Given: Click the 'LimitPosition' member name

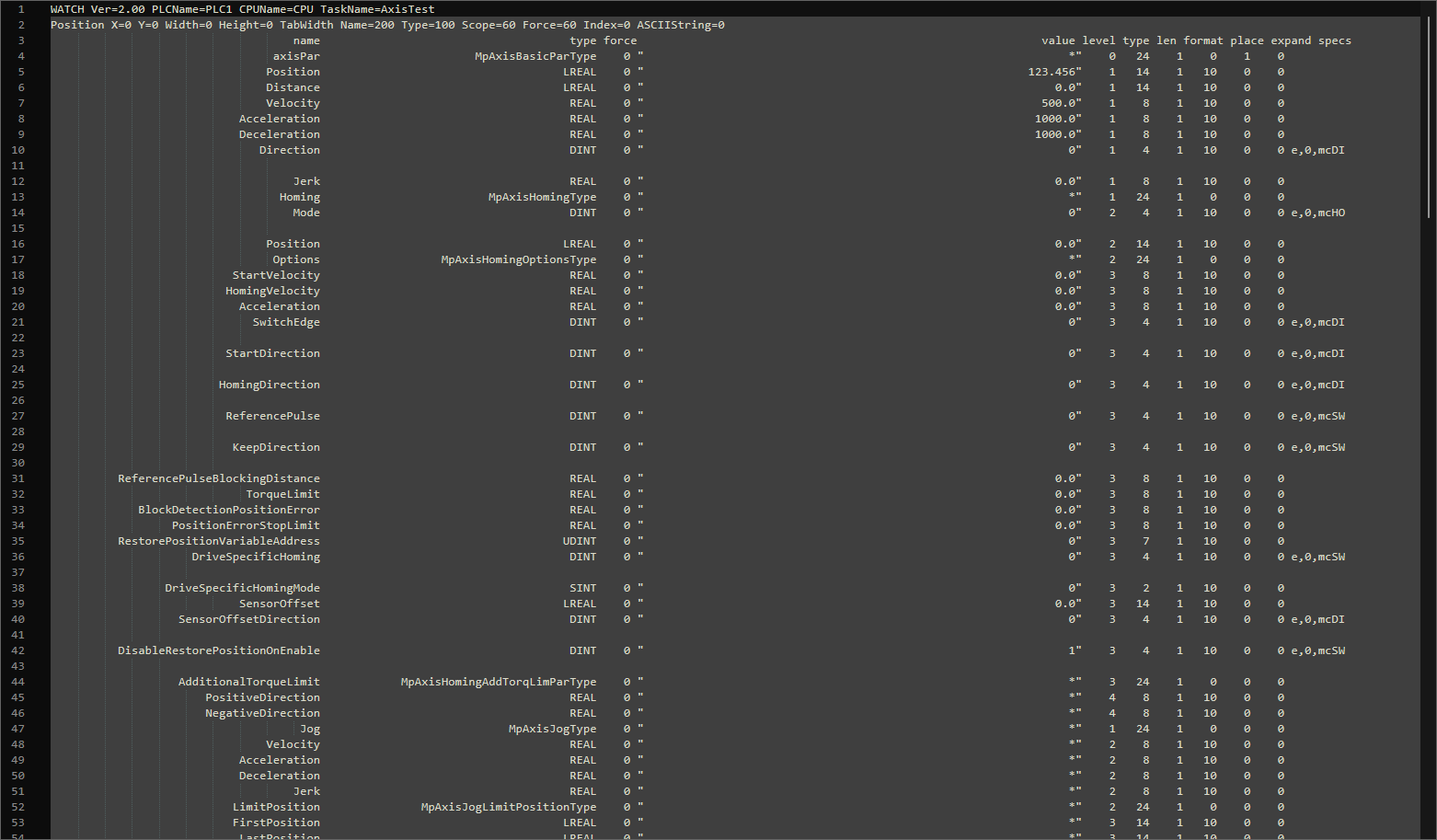Looking at the screenshot, I should point(276,807).
